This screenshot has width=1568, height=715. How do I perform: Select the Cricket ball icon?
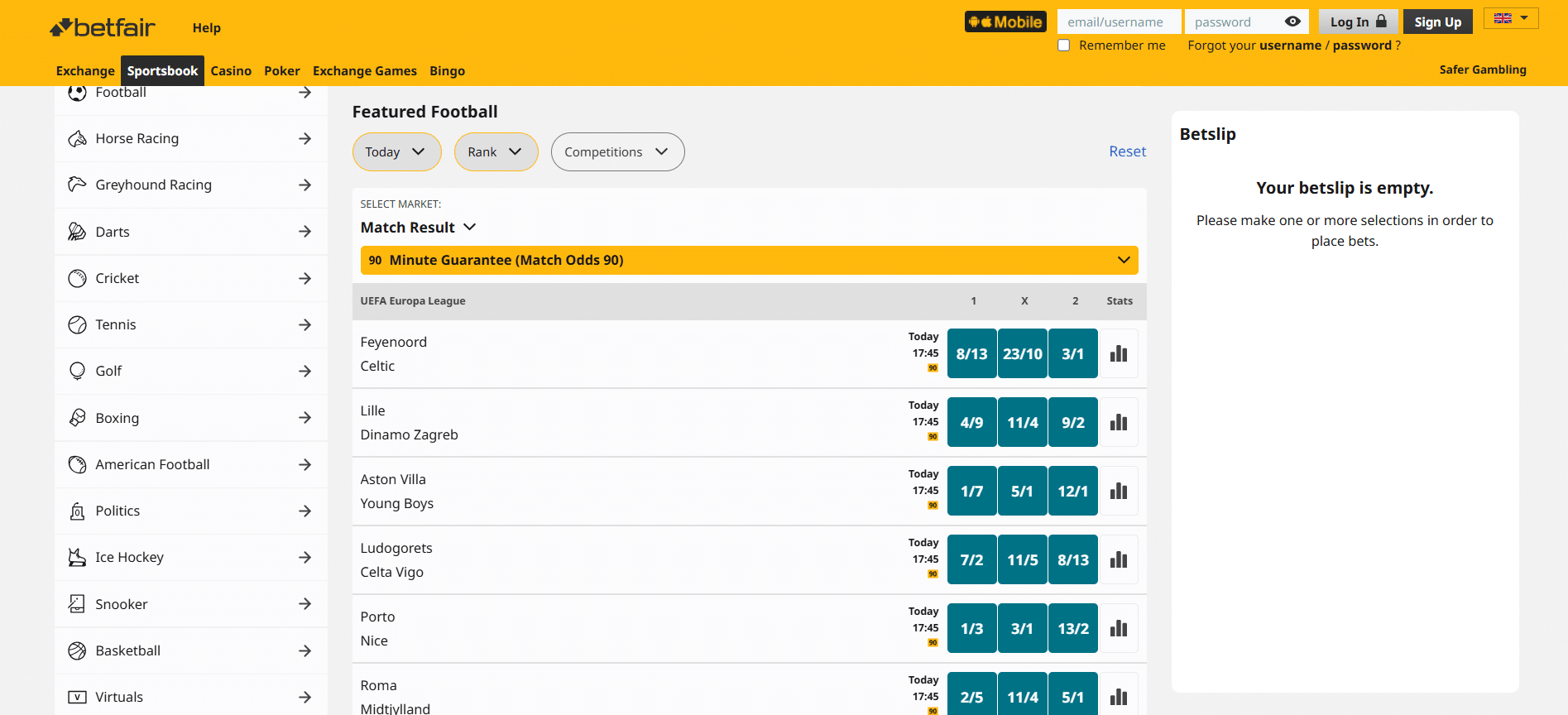(77, 278)
